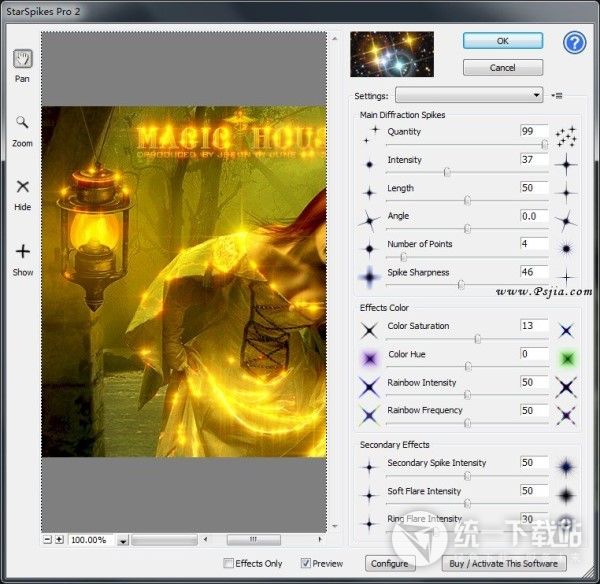Click the short spike icon left of Length
This screenshot has width=600, height=584.
369,192
